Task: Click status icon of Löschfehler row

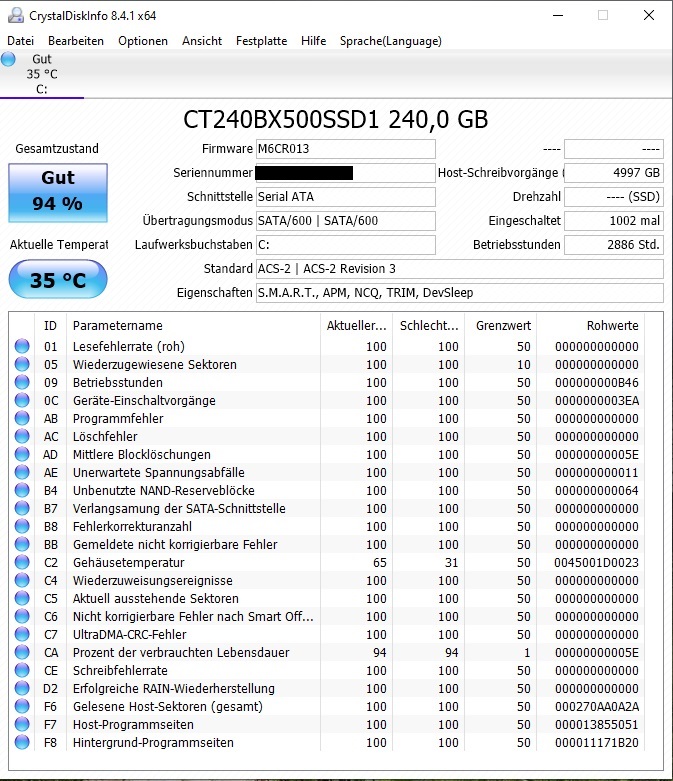Action: (22, 436)
